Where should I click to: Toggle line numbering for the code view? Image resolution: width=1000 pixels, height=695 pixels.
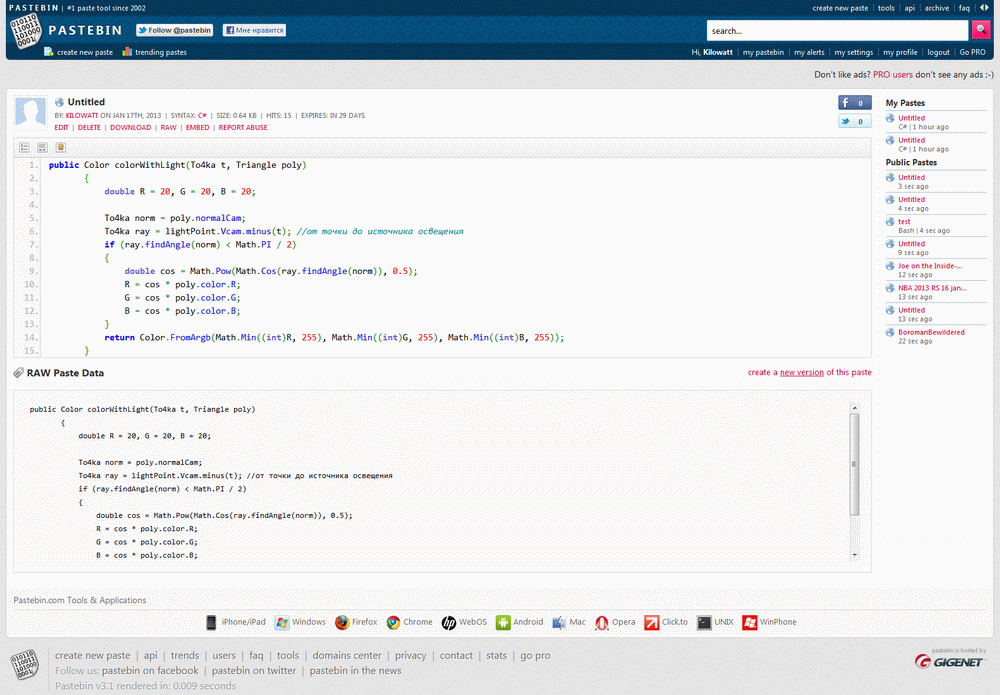tap(24, 147)
